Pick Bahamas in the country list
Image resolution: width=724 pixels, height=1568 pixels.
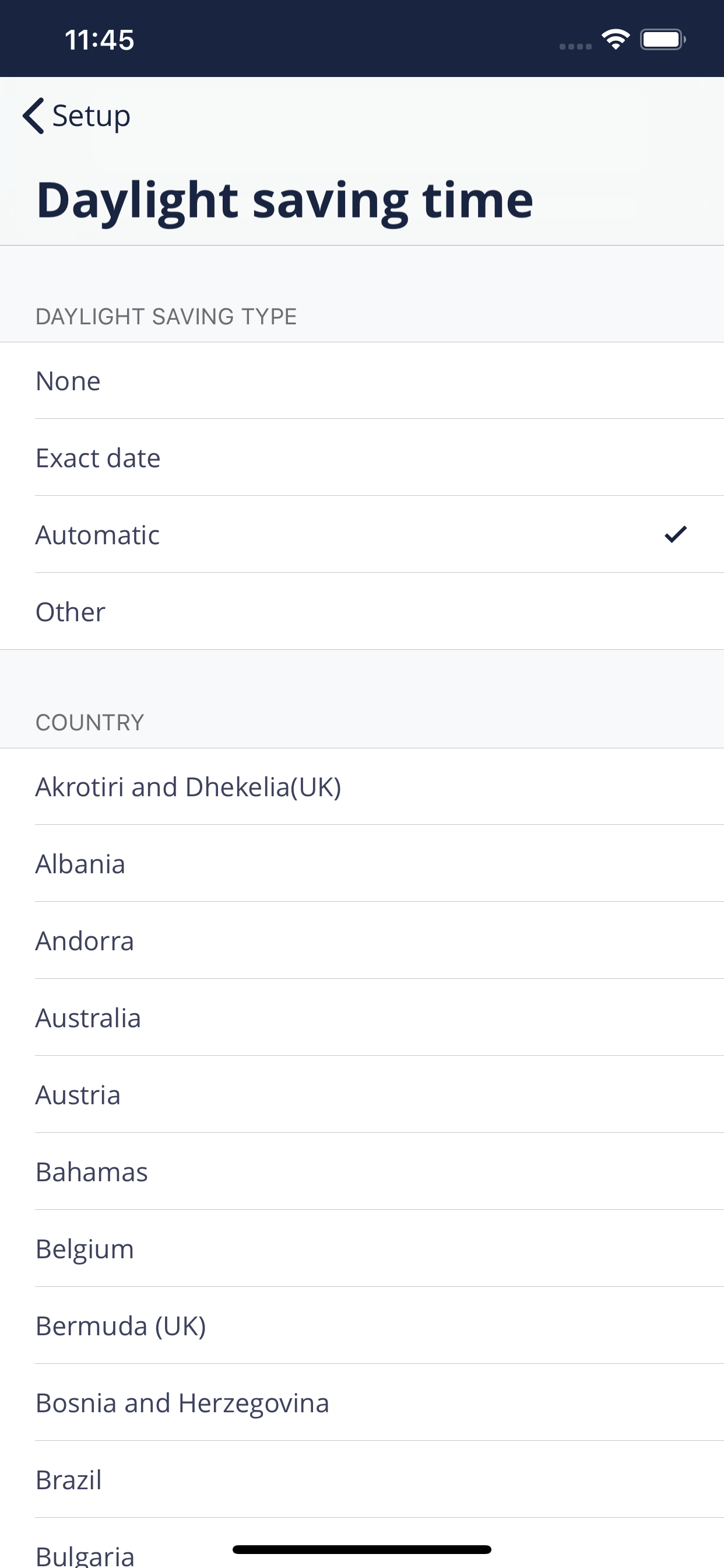click(362, 1172)
